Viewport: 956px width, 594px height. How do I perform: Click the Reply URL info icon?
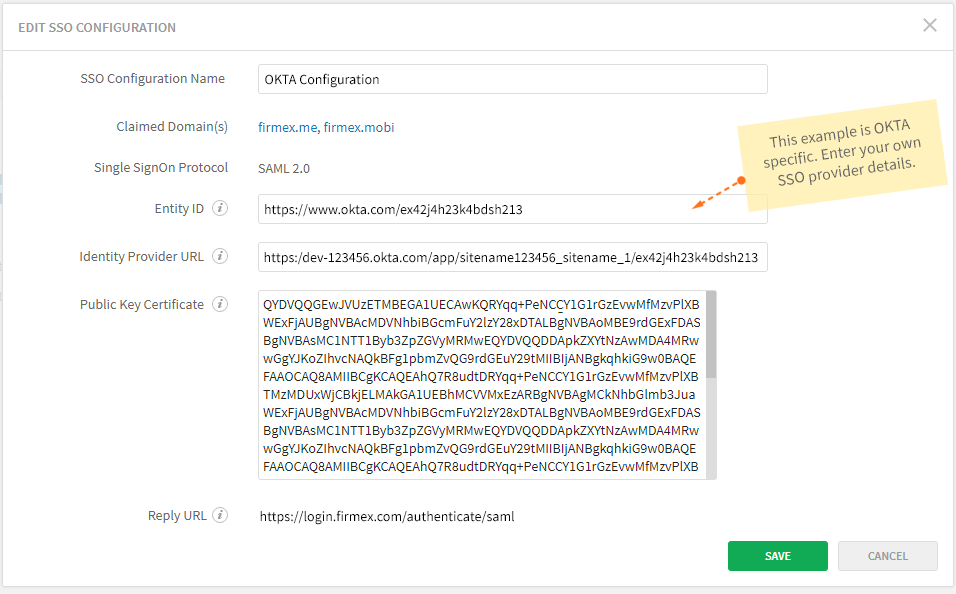220,515
